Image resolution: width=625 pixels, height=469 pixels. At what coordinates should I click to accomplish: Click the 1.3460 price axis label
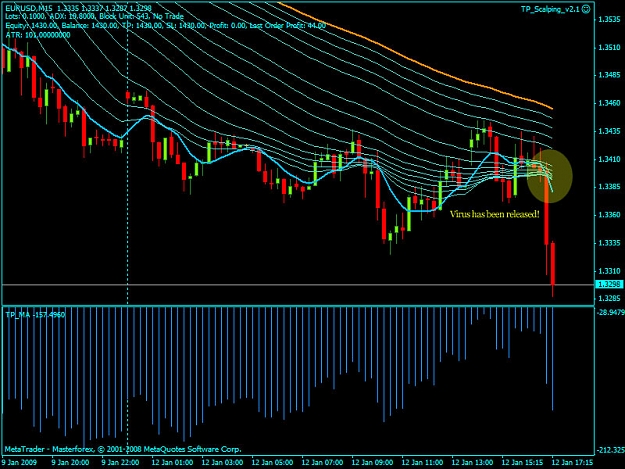609,103
